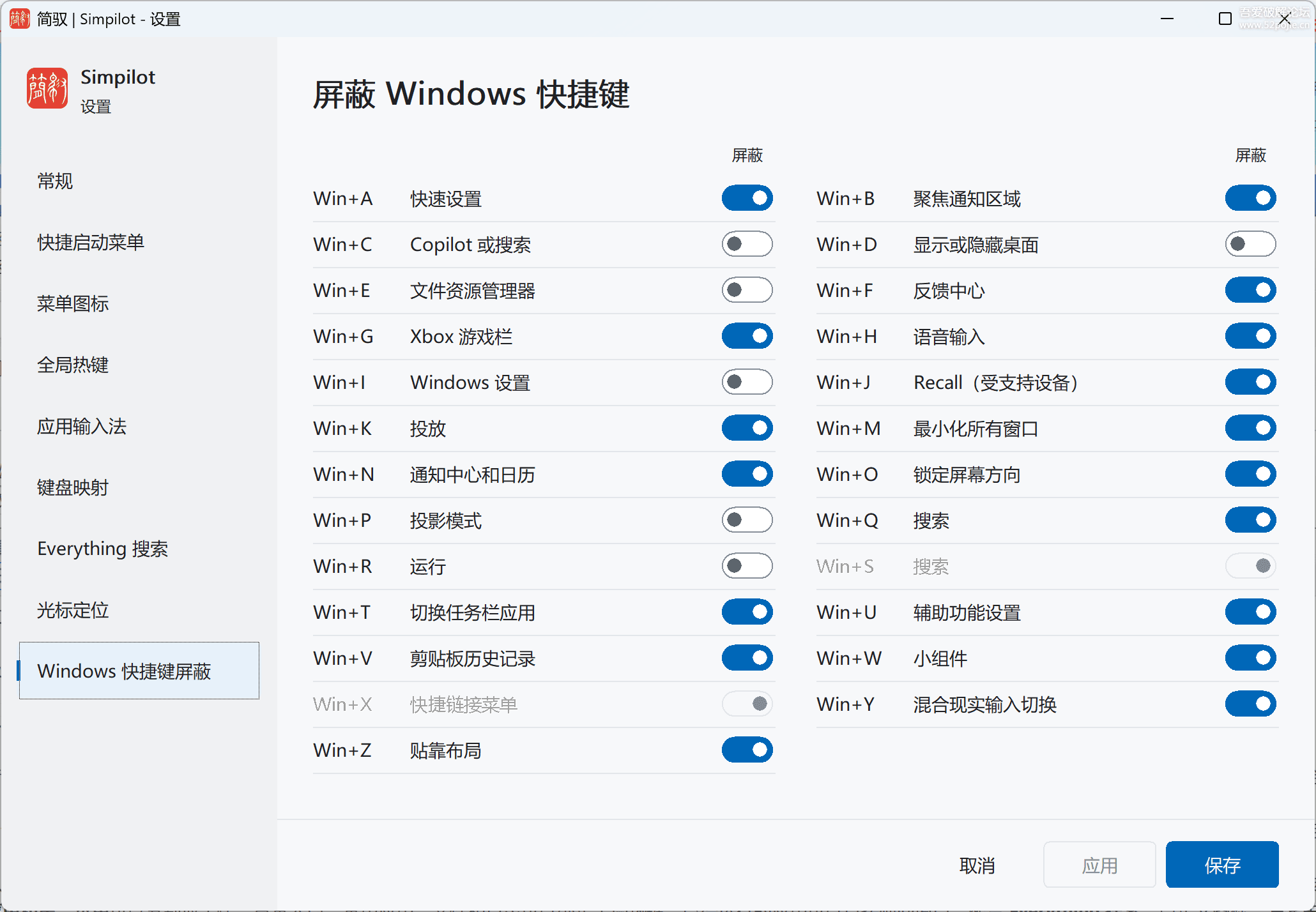
Task: Enable blocking for Win+D 显示或隐藏桌面
Action: (x=1250, y=244)
